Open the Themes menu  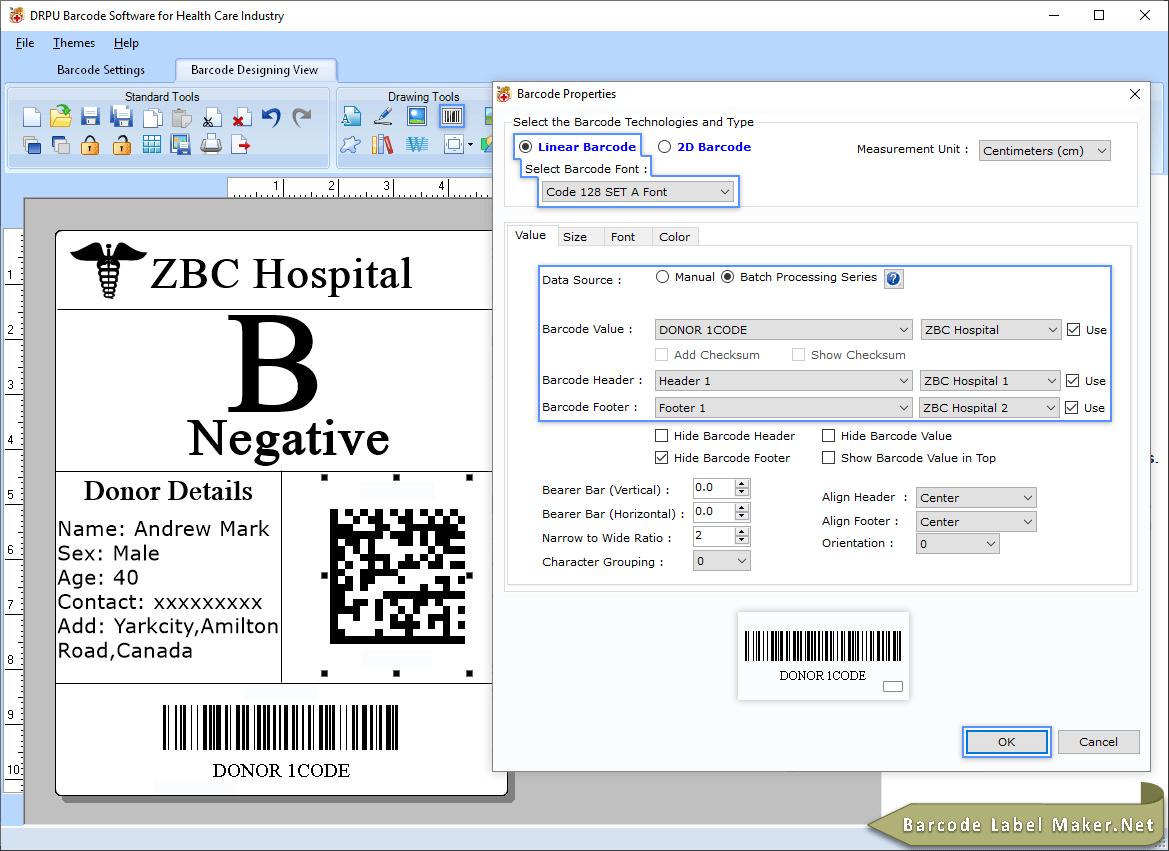pos(74,43)
